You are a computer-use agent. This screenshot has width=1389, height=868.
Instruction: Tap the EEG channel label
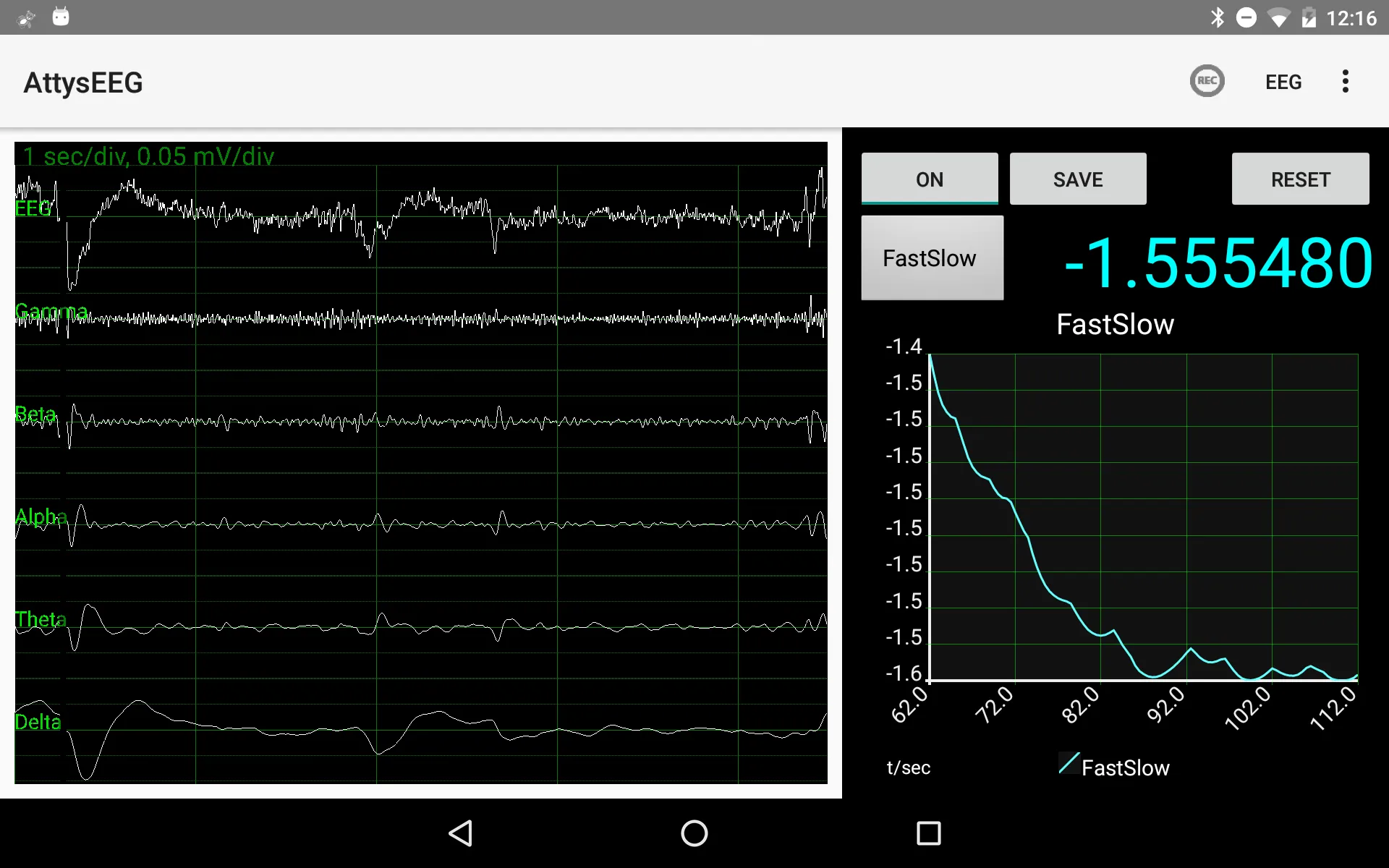click(x=33, y=208)
